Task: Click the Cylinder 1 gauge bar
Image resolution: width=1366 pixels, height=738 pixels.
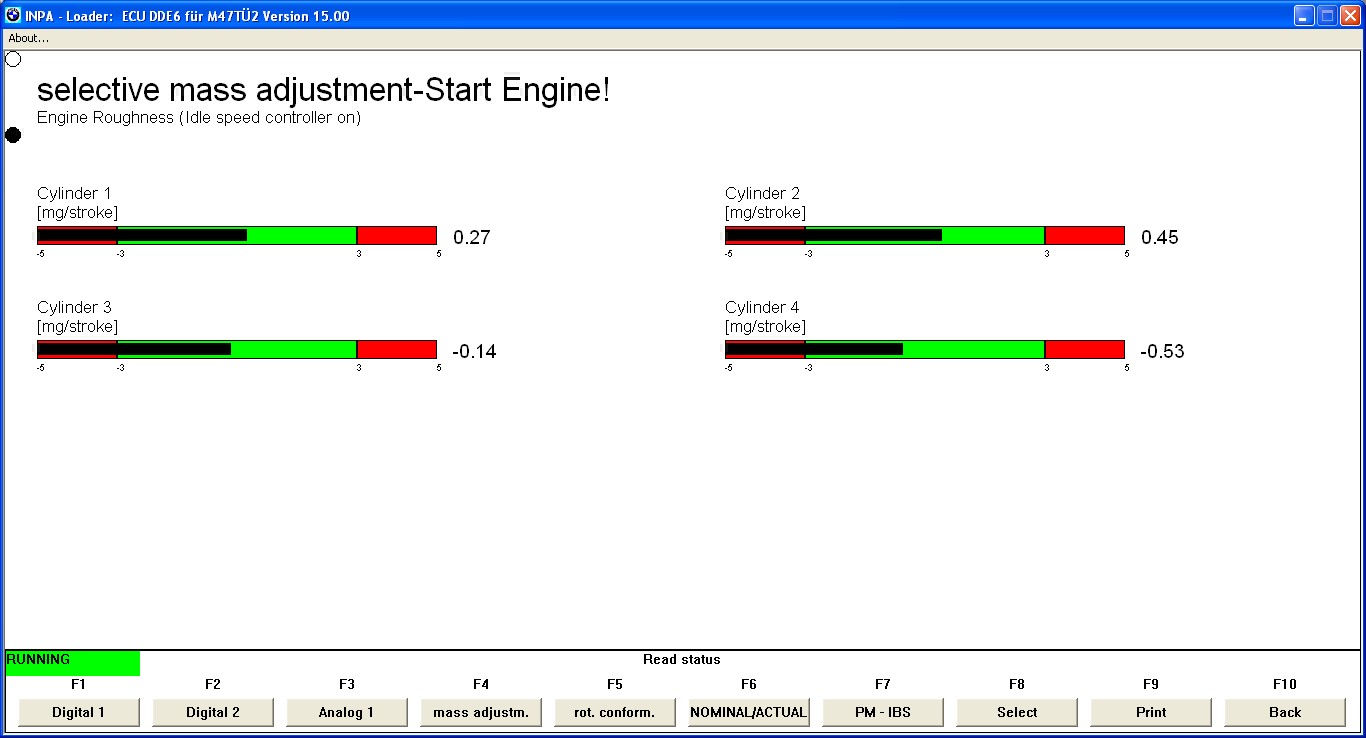Action: [x=237, y=236]
